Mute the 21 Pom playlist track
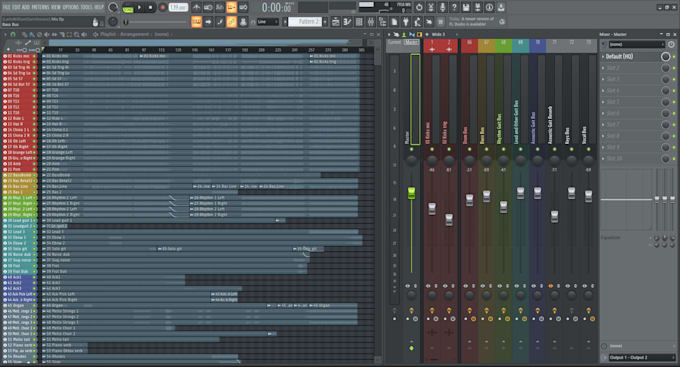This screenshot has height=367, width=680. (34, 169)
